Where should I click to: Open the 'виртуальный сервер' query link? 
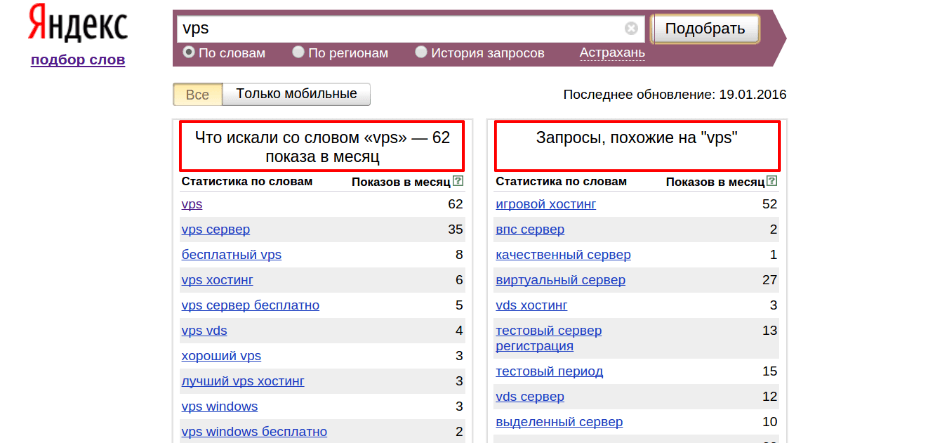560,280
